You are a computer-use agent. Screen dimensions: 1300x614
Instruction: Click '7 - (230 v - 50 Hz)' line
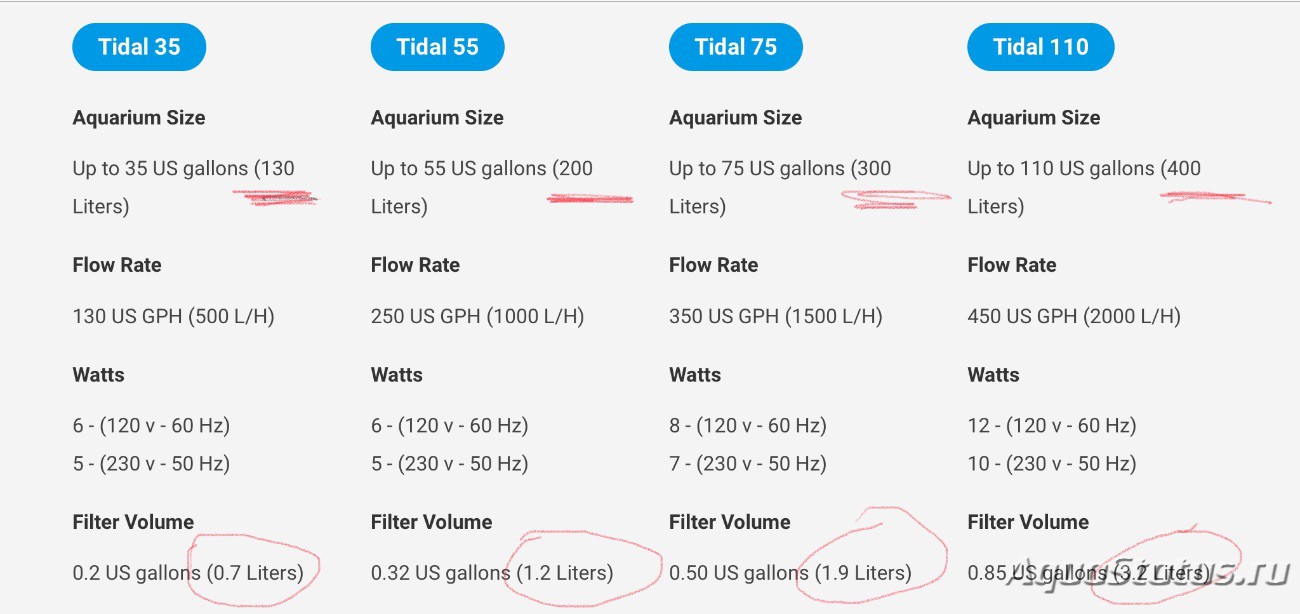pyautogui.click(x=748, y=464)
